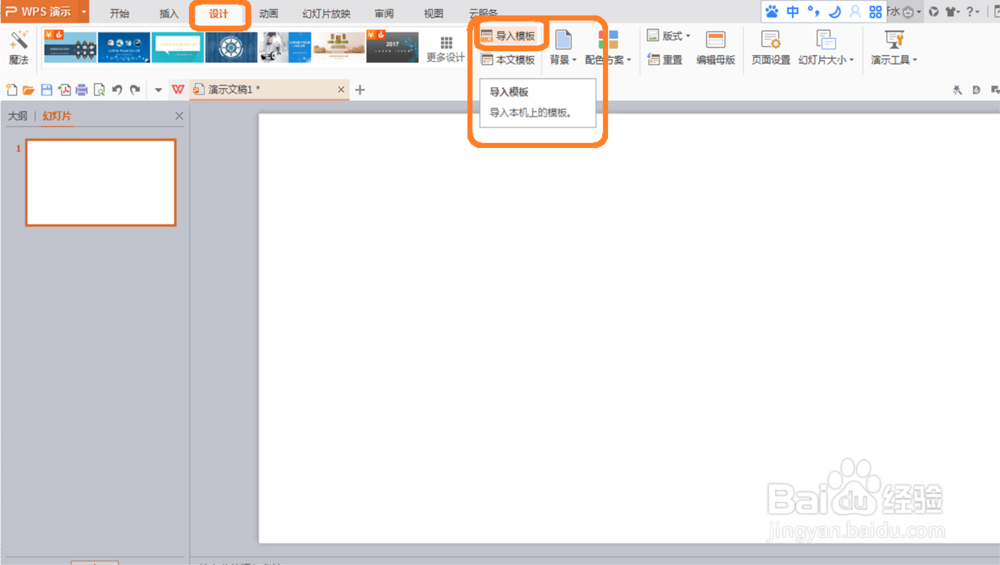Open the 幻灯片放映 tab
Viewport: 1000px width, 565px height.
[x=327, y=13]
